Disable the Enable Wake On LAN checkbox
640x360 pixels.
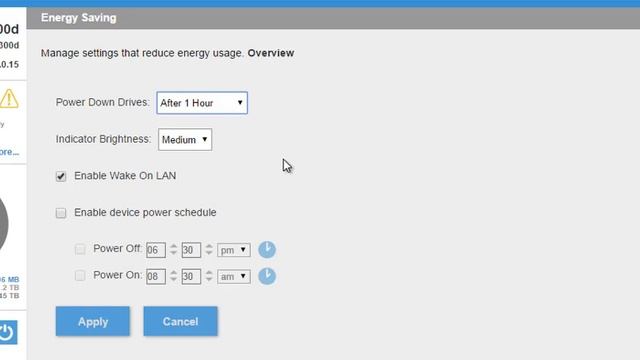tap(61, 176)
